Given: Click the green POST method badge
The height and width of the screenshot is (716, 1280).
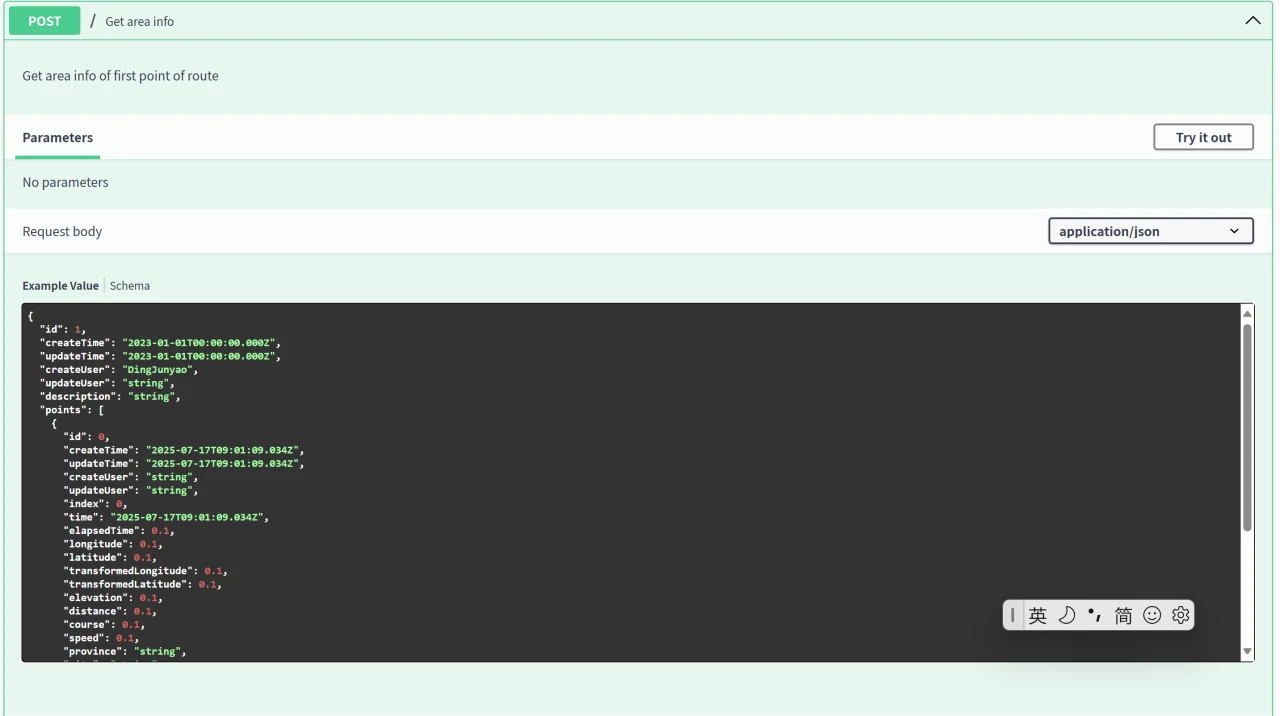Looking at the screenshot, I should 44,21.
